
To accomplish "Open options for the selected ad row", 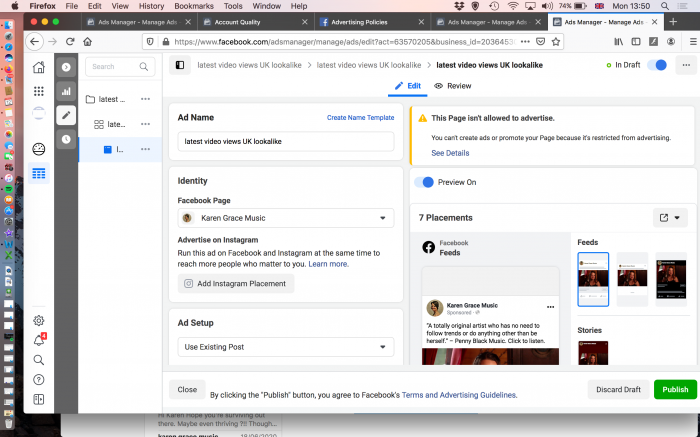I will 145,149.
